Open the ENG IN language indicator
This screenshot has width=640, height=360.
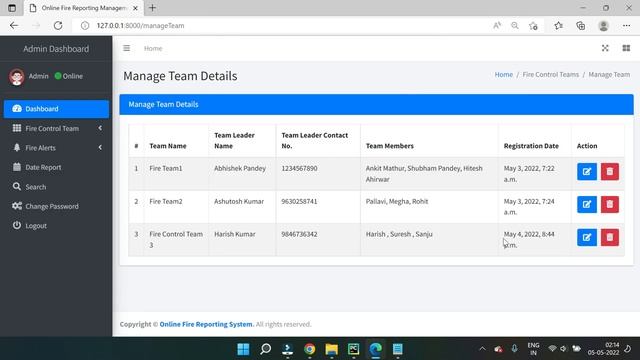(533, 349)
